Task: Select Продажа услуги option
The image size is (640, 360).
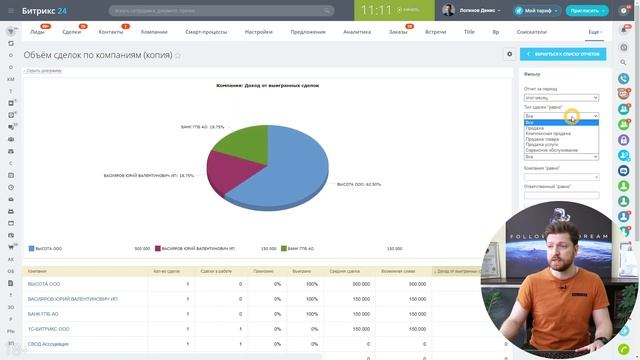Action: tap(561, 144)
